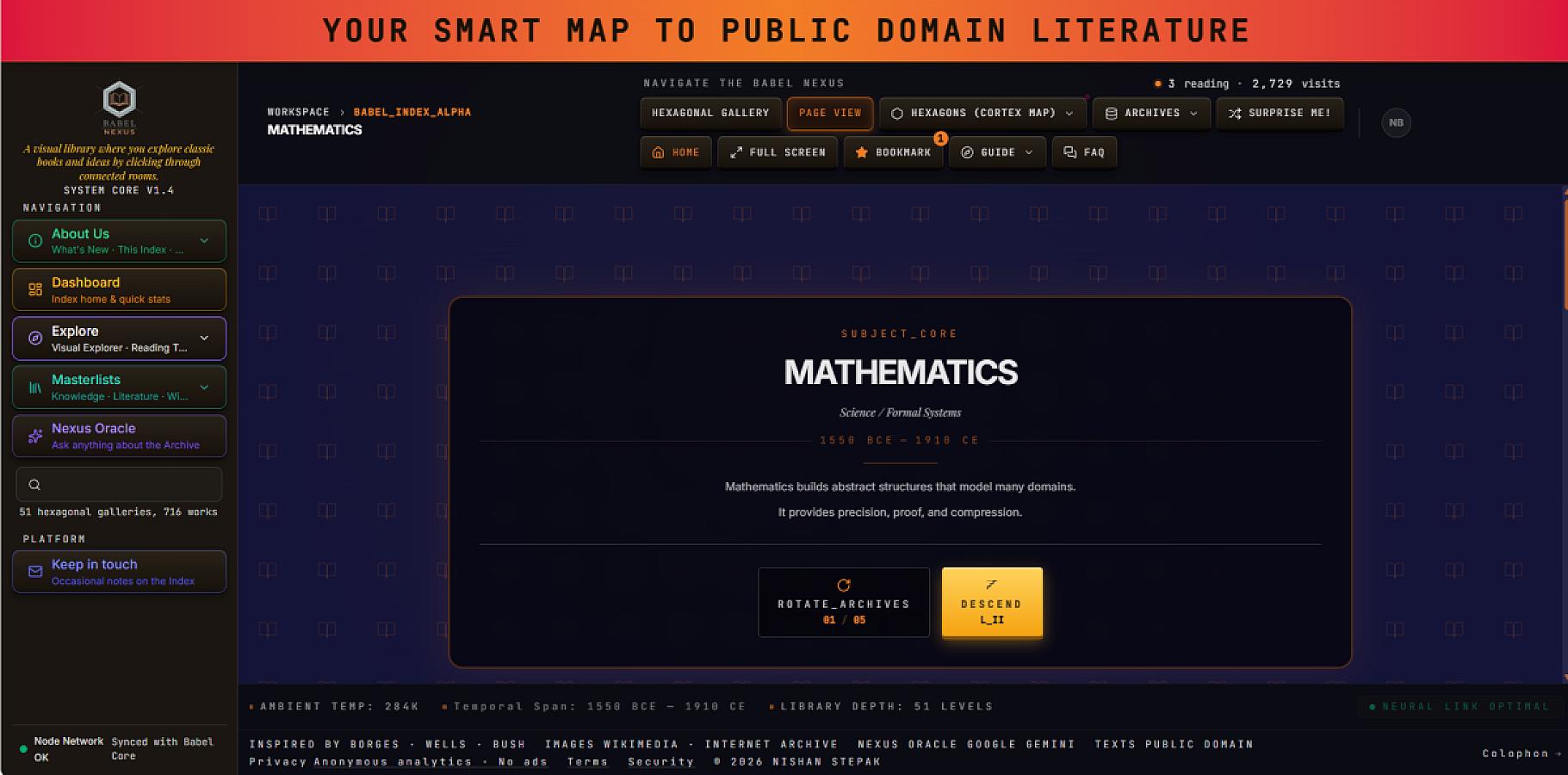The image size is (1568, 775).
Task: Click the search magnifier icon
Action: coord(34,485)
